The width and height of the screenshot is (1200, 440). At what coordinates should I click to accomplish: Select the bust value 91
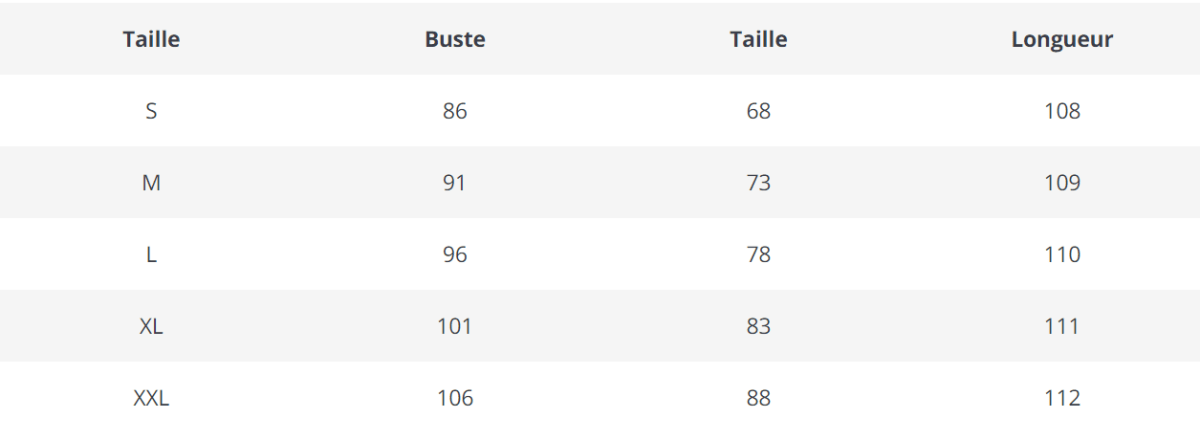click(455, 183)
